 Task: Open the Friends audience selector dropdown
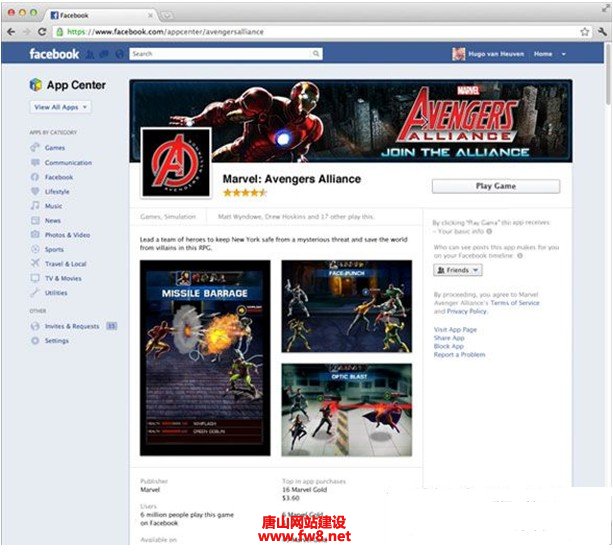pyautogui.click(x=458, y=270)
